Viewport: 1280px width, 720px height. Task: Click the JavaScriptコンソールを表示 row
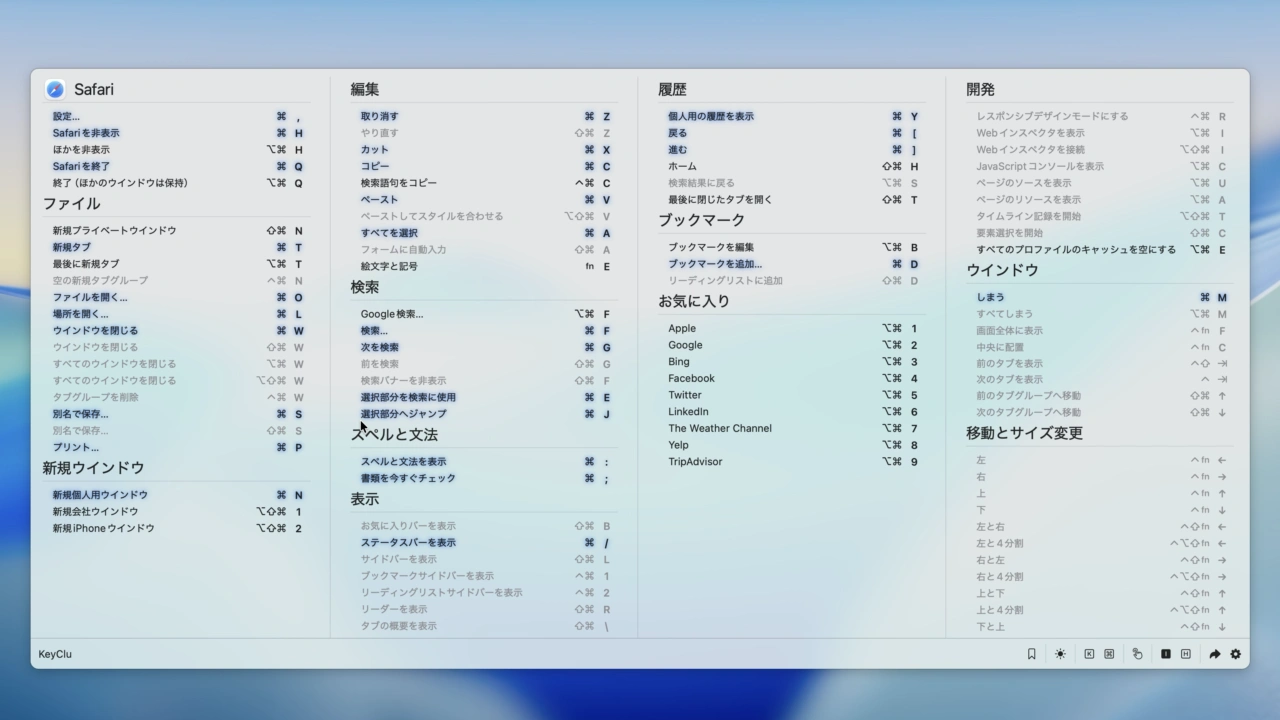pos(1102,166)
